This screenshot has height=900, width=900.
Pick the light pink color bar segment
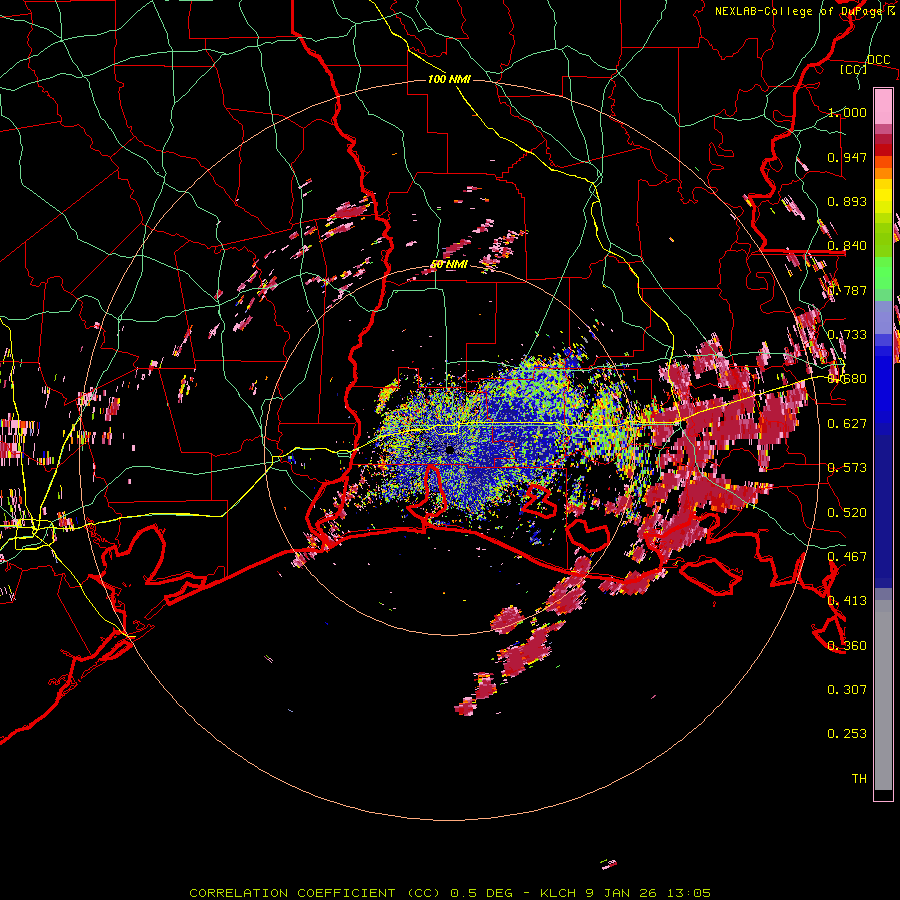pyautogui.click(x=883, y=107)
